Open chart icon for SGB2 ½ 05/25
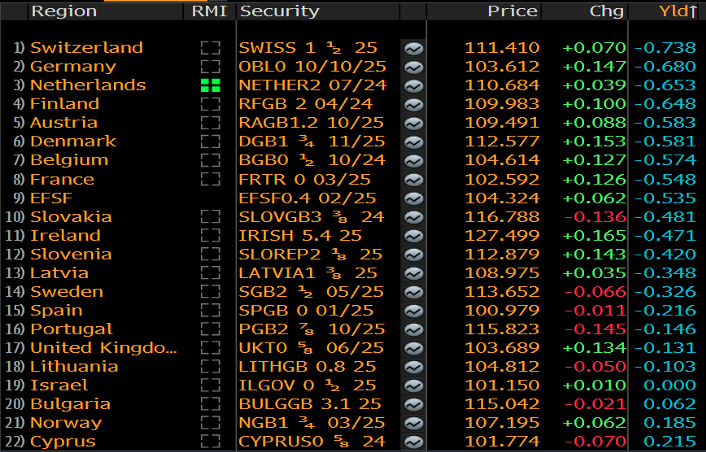706x452 pixels. (x=413, y=292)
